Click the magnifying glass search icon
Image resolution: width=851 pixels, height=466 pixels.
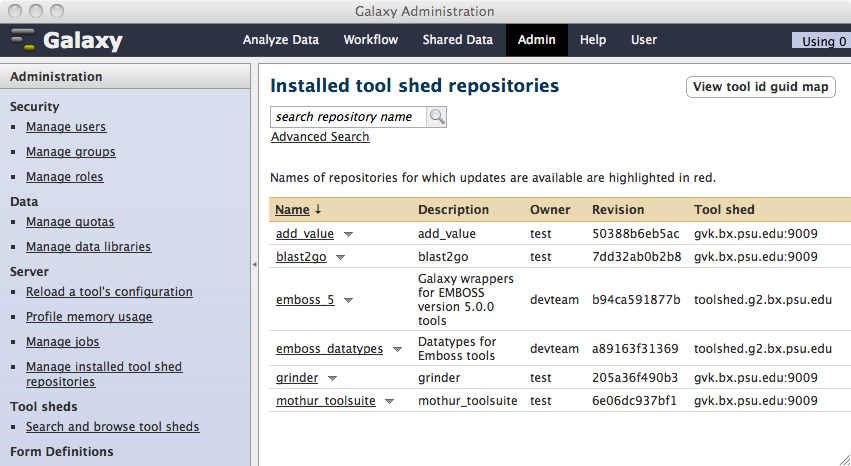[436, 117]
